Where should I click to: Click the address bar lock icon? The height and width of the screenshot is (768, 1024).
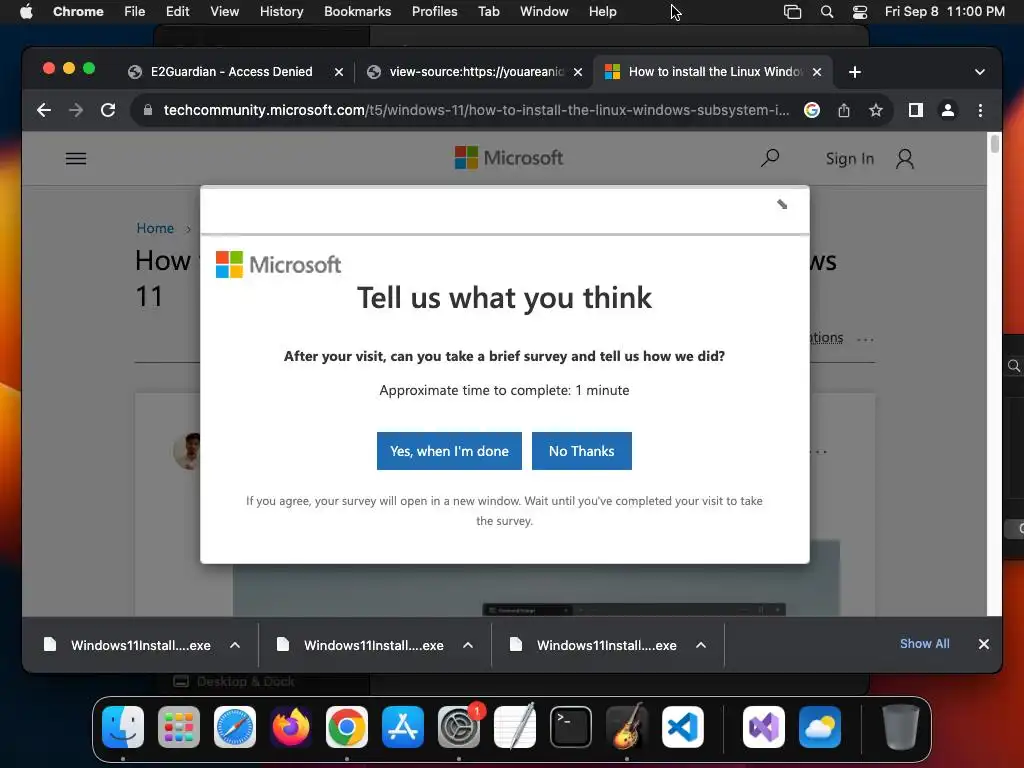point(148,110)
